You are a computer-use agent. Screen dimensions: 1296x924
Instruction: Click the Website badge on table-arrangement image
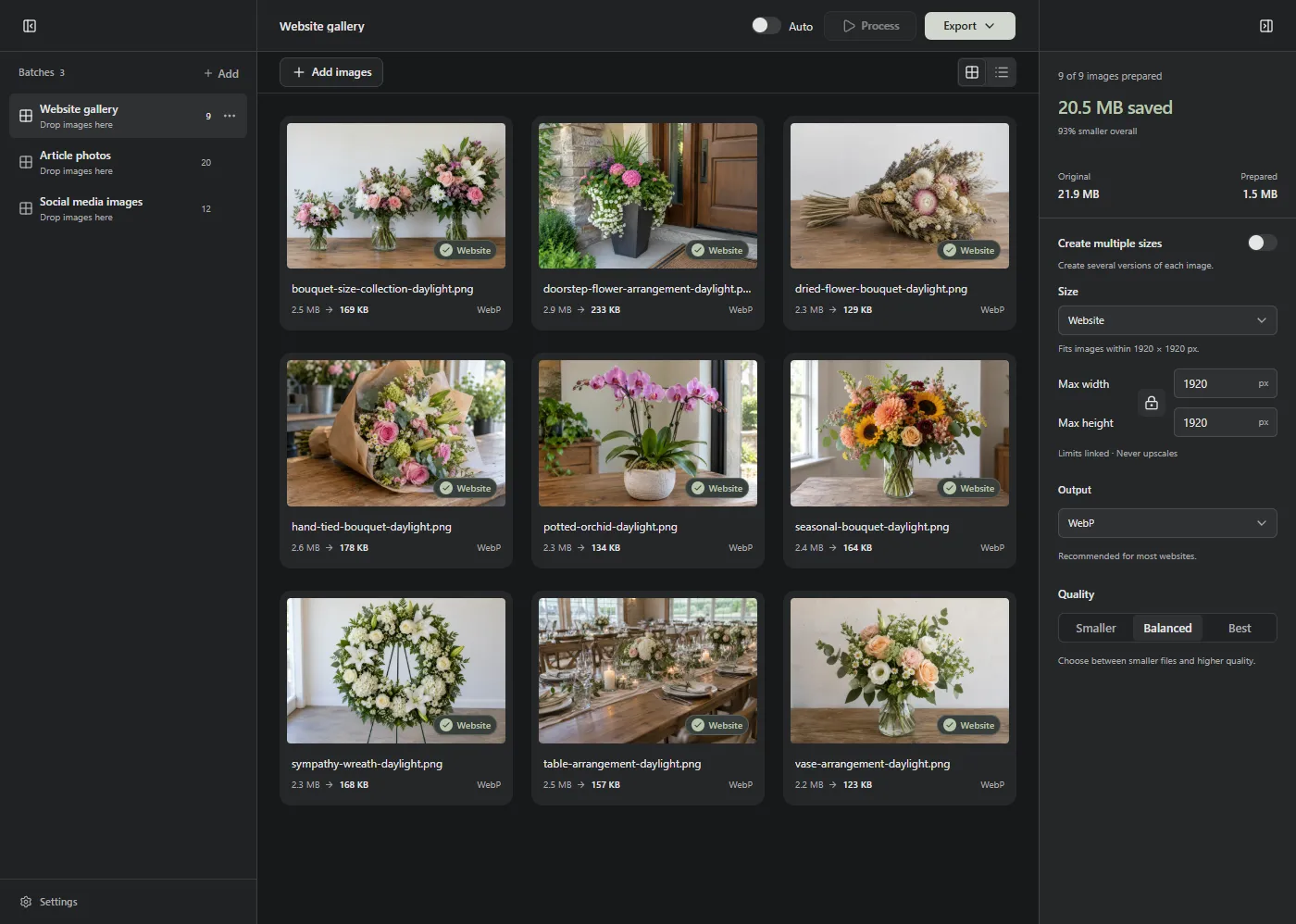coord(717,725)
